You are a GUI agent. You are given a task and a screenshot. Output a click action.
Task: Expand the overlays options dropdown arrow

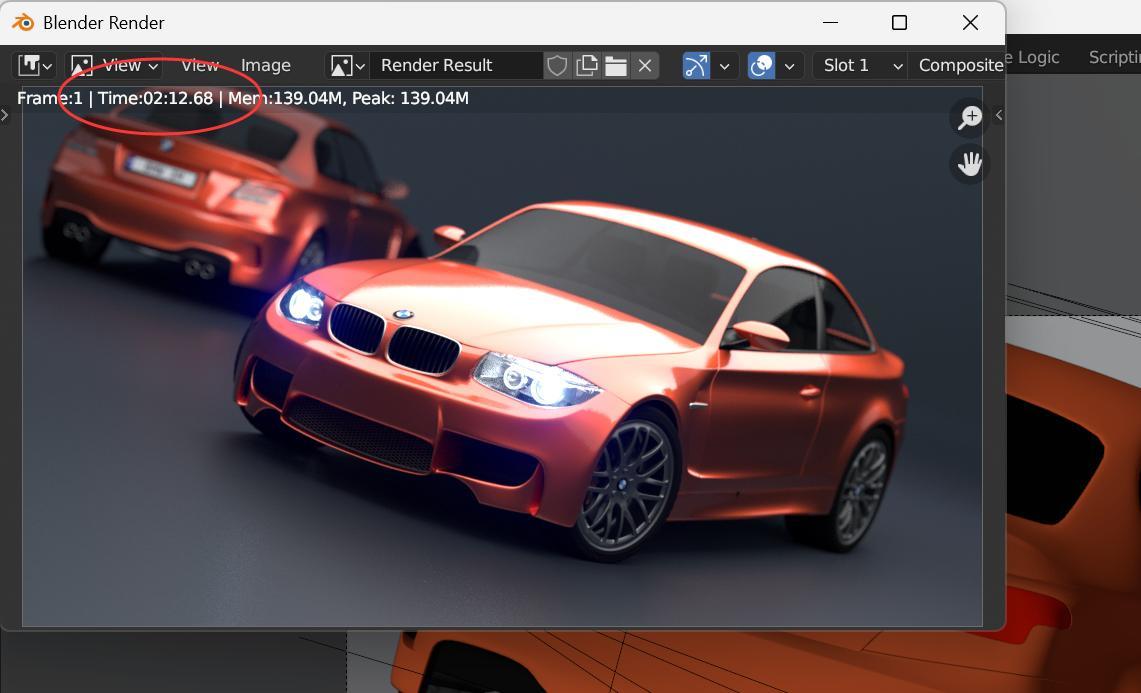coord(790,66)
